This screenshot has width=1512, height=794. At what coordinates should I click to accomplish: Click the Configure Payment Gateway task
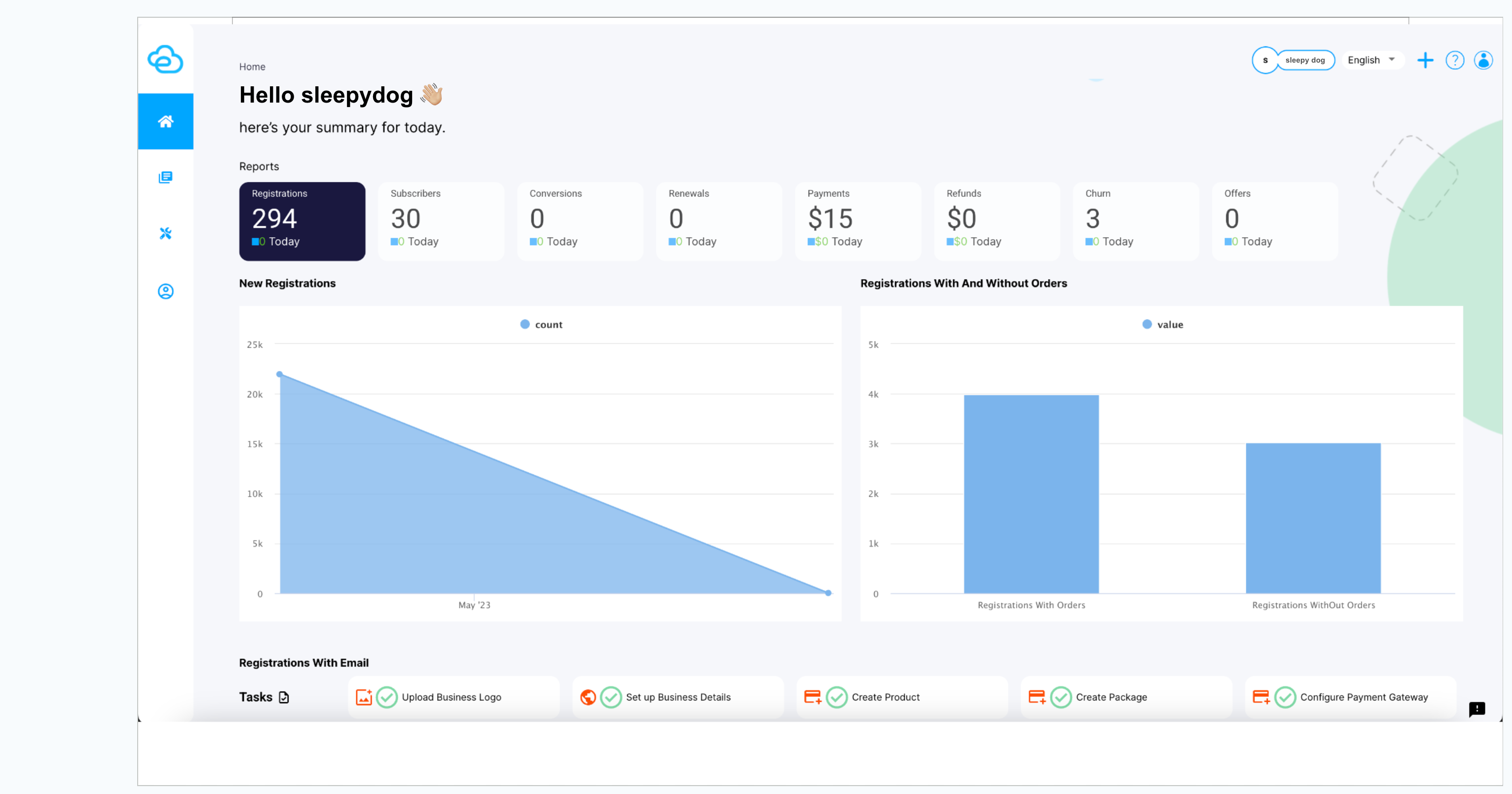1363,697
